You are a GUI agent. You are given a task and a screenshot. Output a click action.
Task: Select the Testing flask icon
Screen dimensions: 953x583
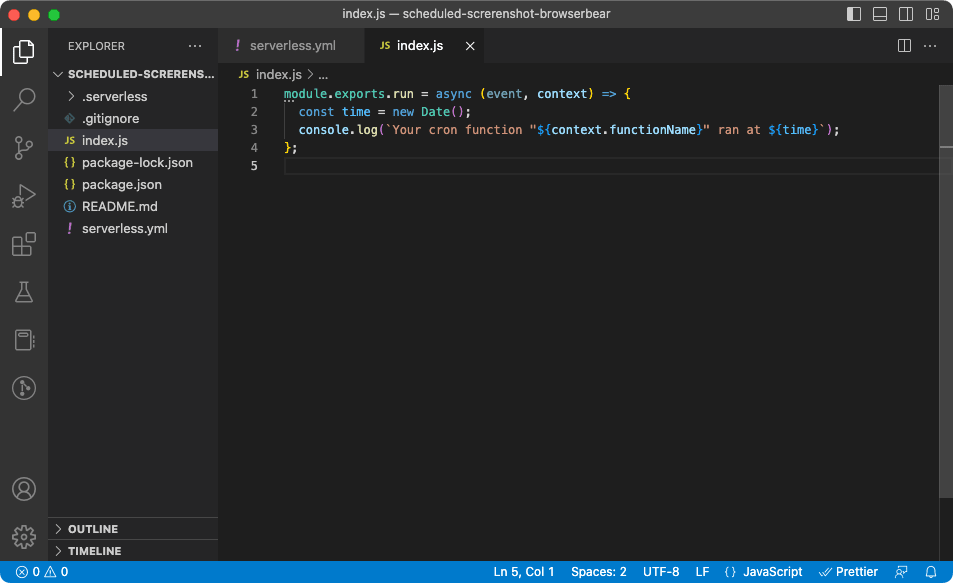23,292
